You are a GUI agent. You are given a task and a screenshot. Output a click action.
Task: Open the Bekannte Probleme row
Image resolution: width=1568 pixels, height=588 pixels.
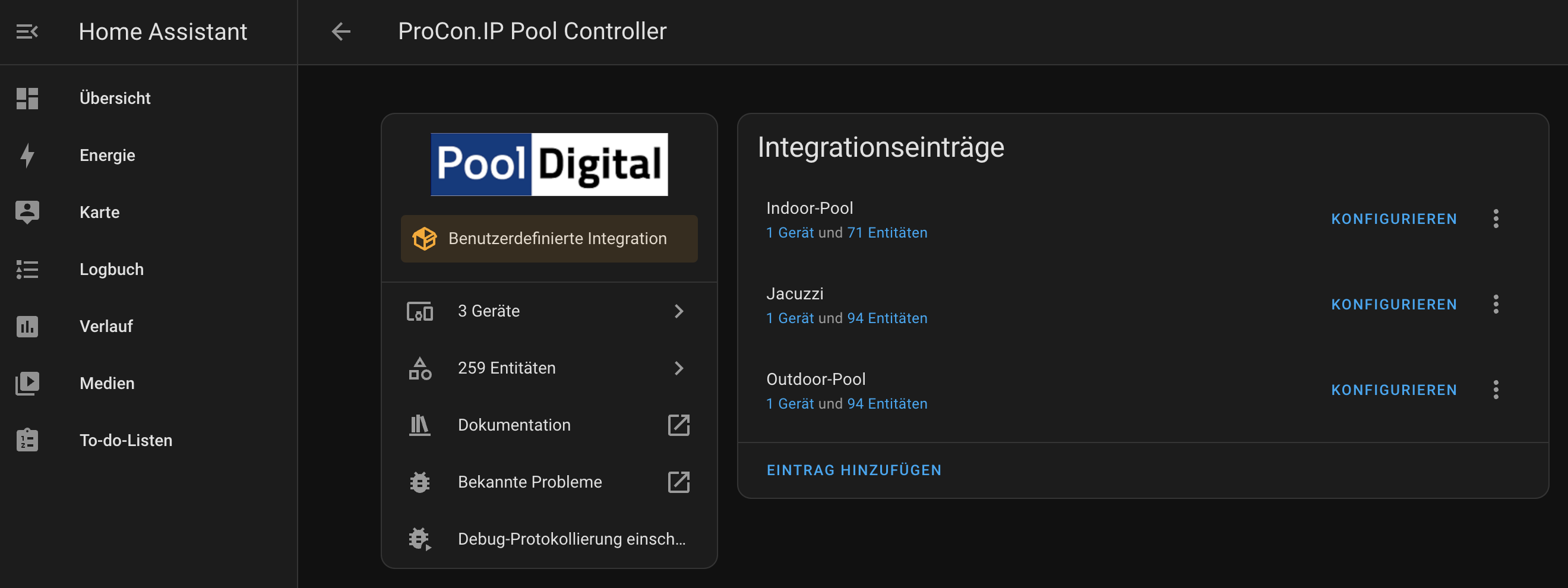point(549,482)
